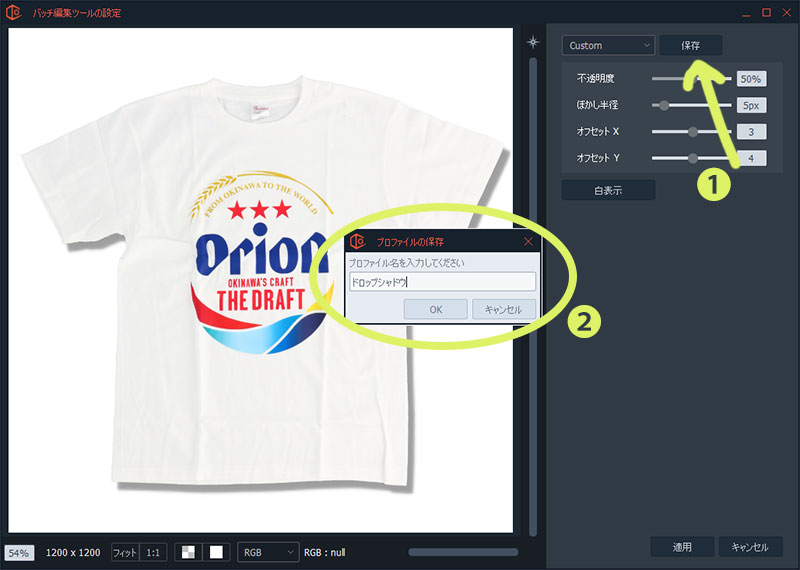Confirm the profile name with OK
The image size is (800, 570).
pos(435,309)
